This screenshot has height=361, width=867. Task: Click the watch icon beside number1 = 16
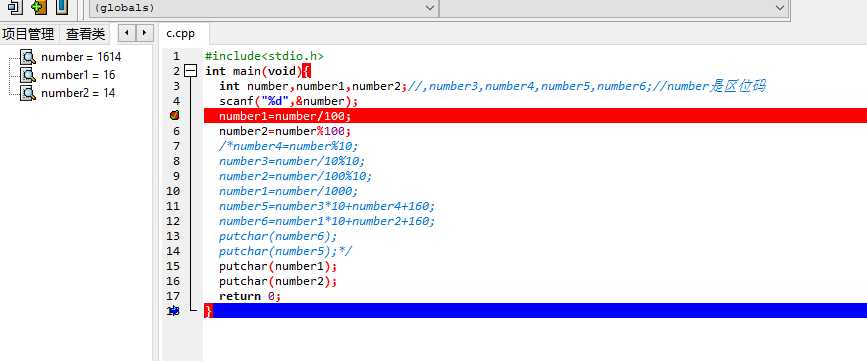click(x=28, y=75)
